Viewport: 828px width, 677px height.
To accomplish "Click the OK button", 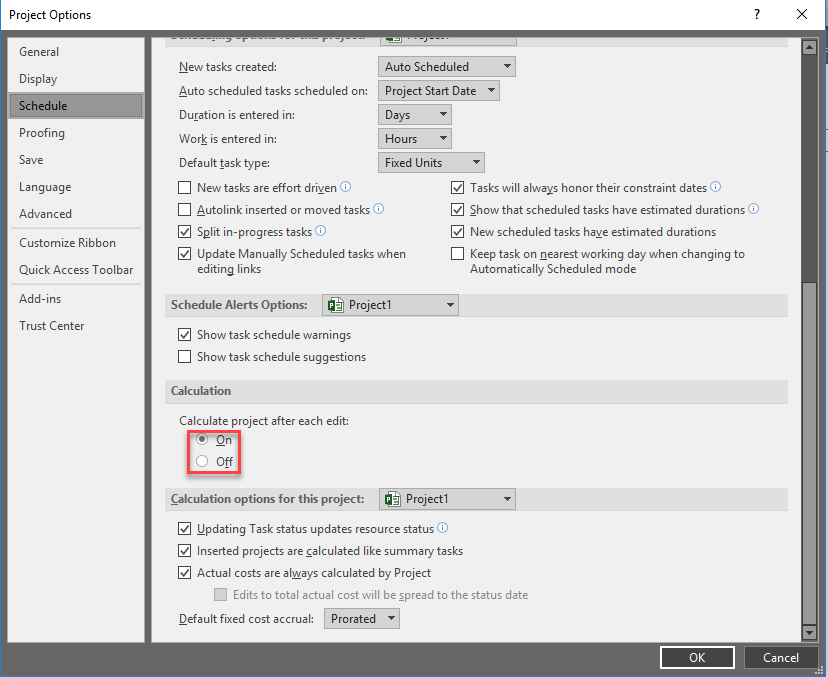I will click(697, 657).
